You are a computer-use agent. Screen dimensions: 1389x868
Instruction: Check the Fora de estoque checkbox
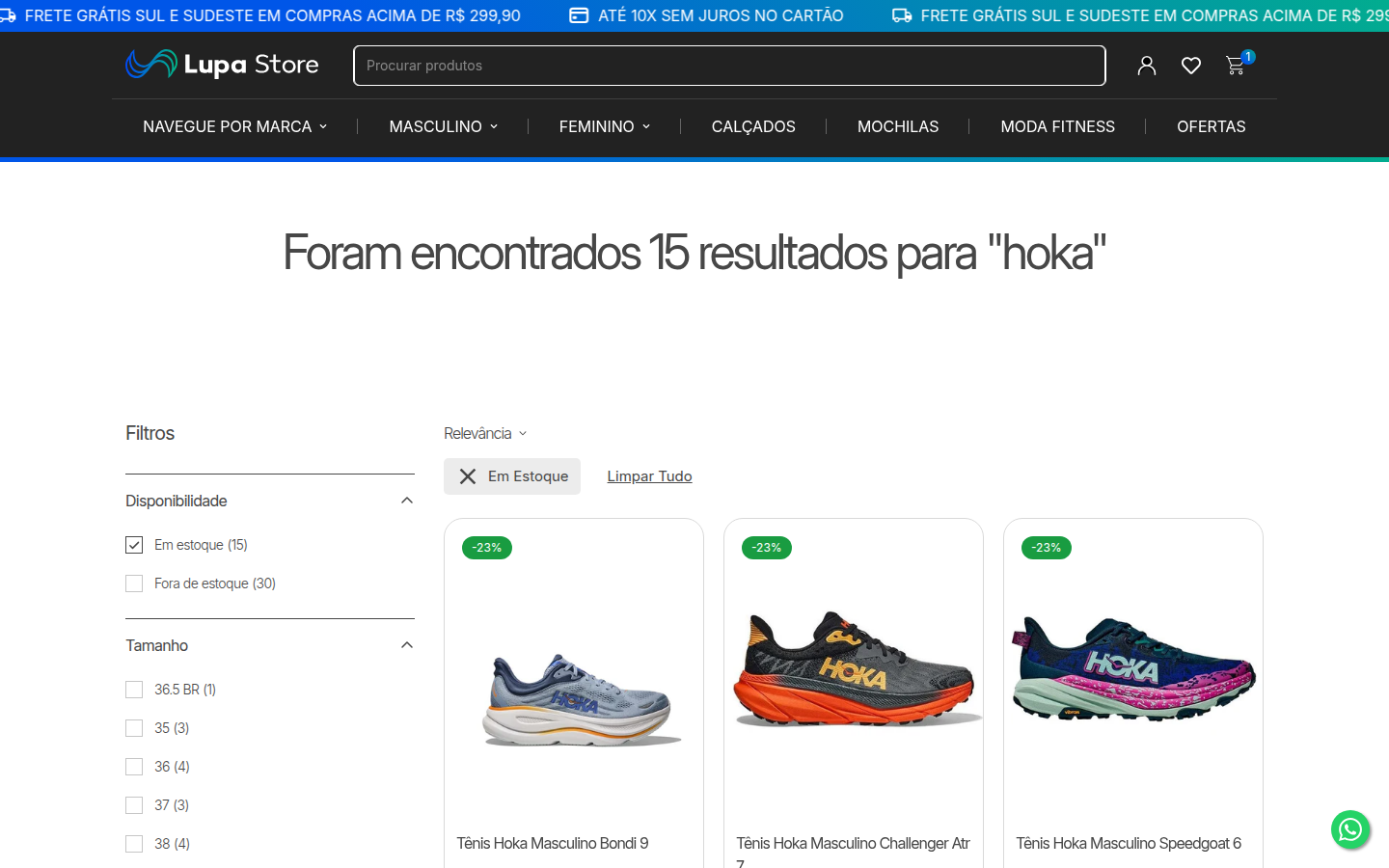[134, 583]
